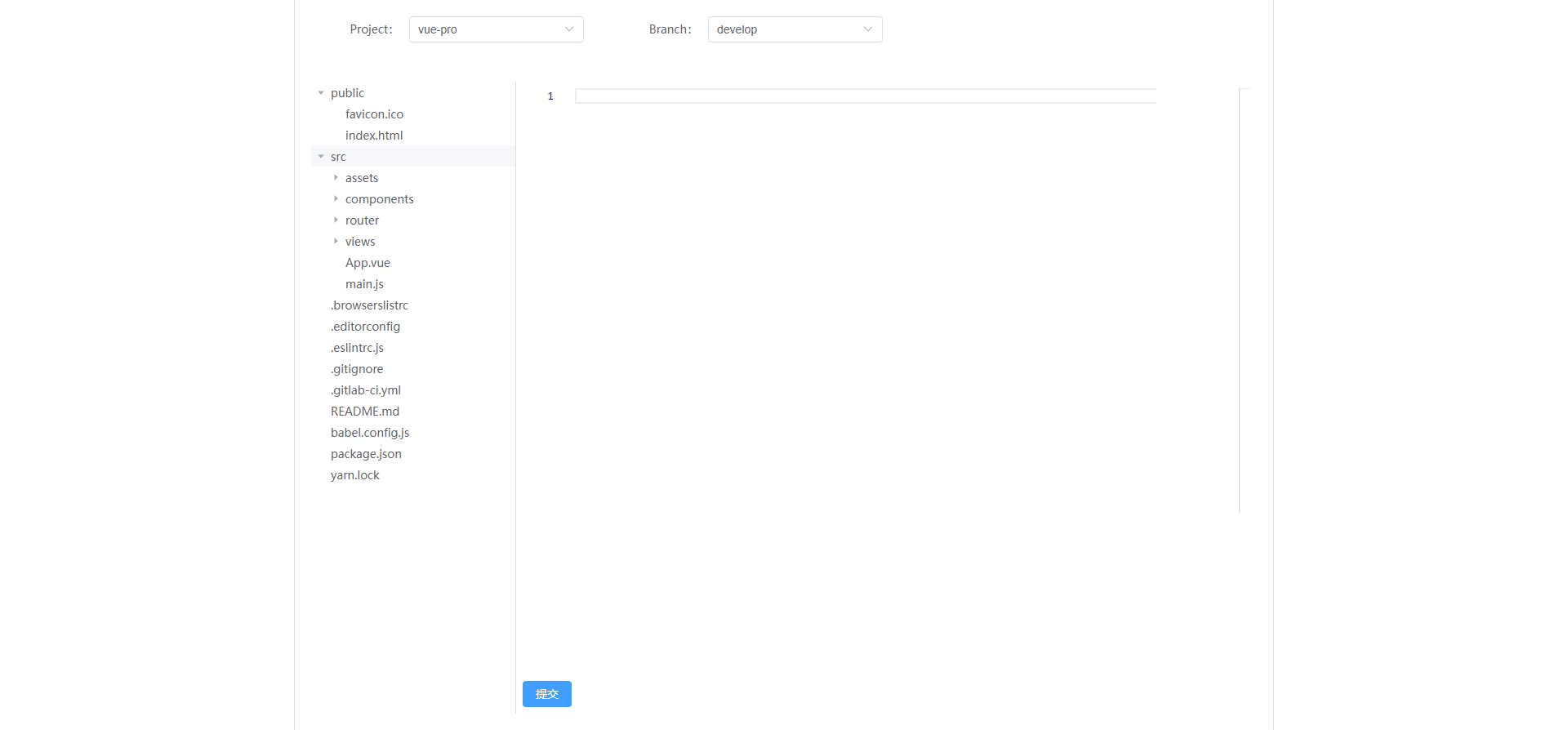The height and width of the screenshot is (730, 1568).
Task: Expand the components folder arrow
Action: 336,199
